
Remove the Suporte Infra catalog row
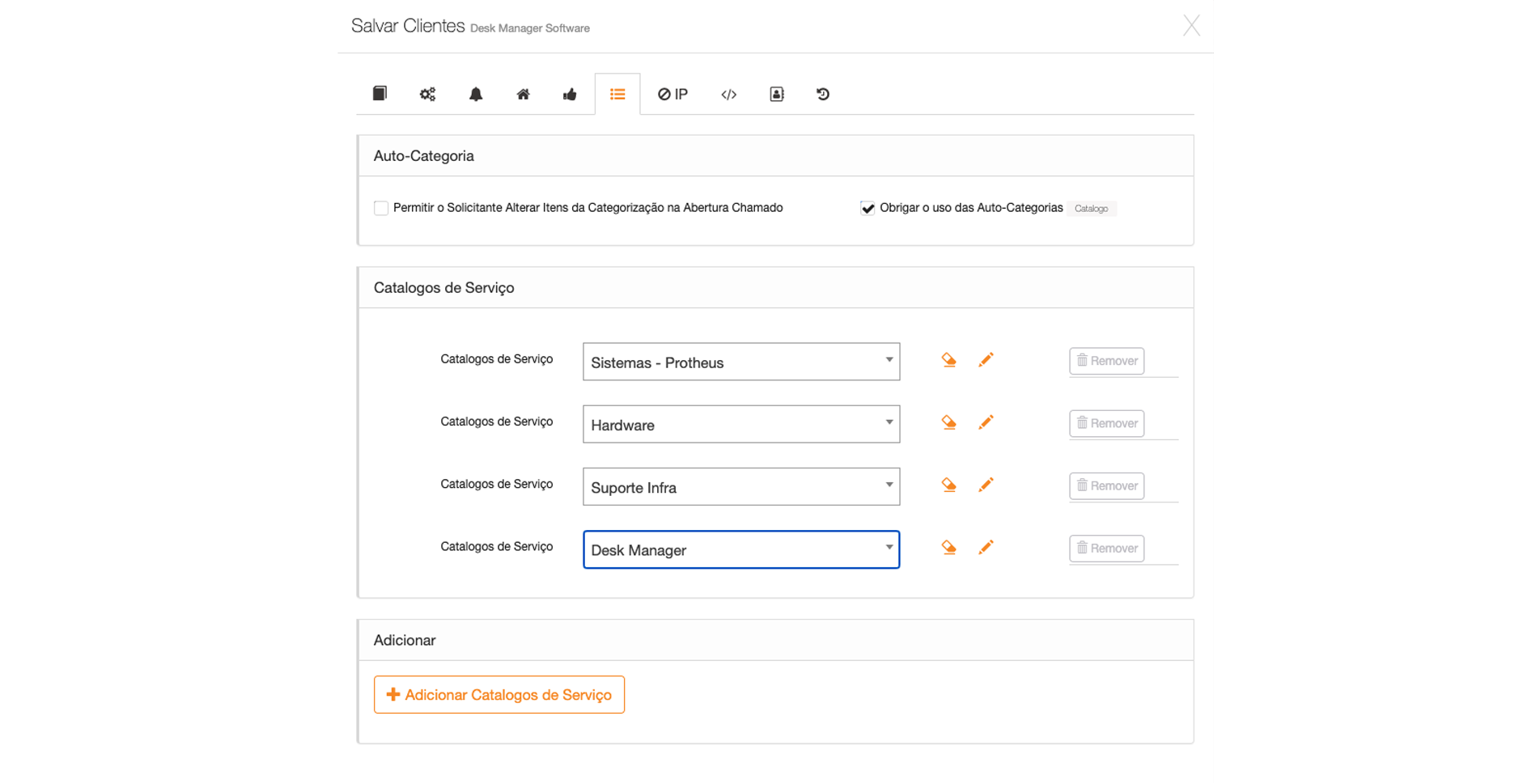pyautogui.click(x=1106, y=485)
